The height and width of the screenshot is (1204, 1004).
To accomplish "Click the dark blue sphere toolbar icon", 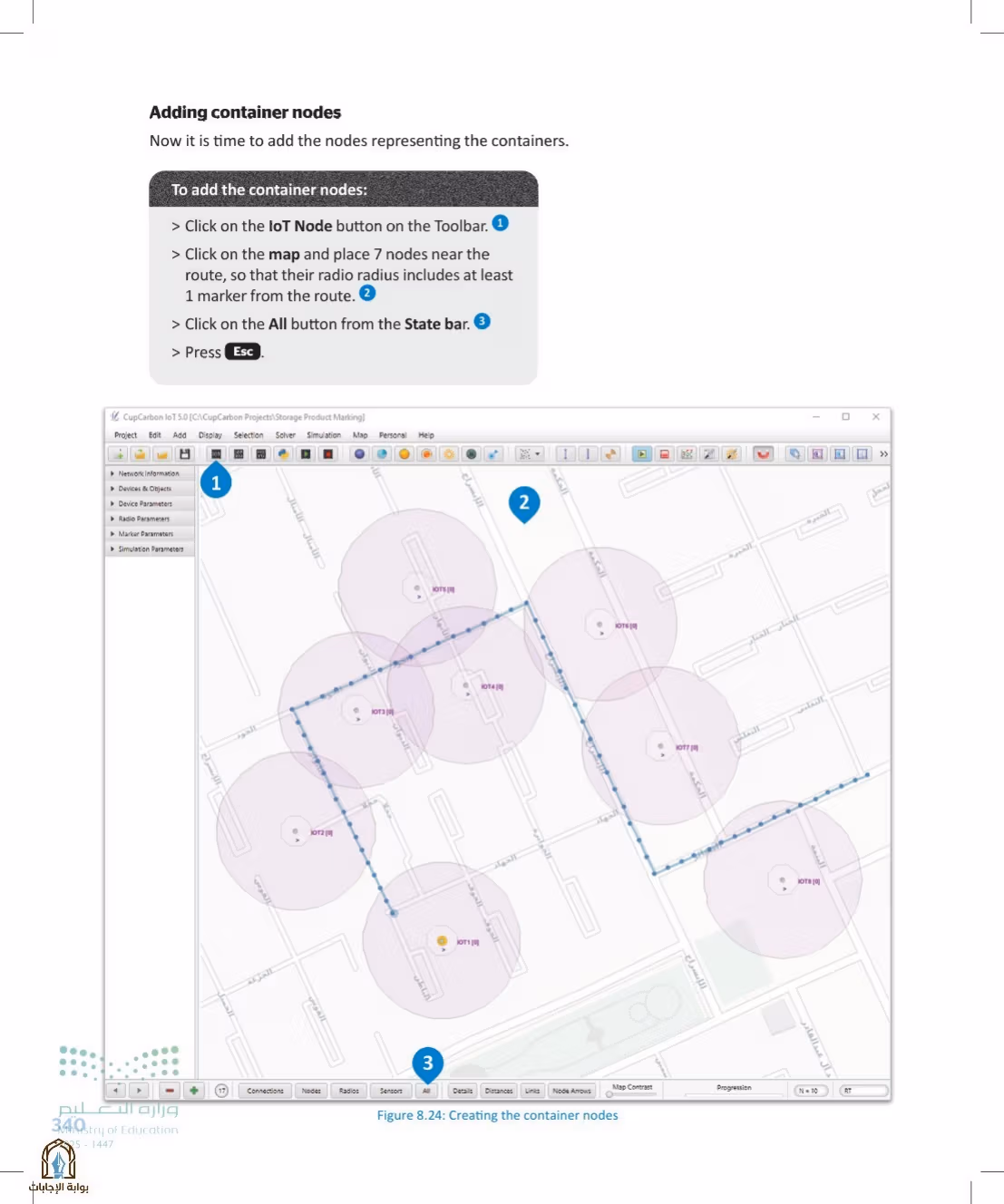I will 359,454.
